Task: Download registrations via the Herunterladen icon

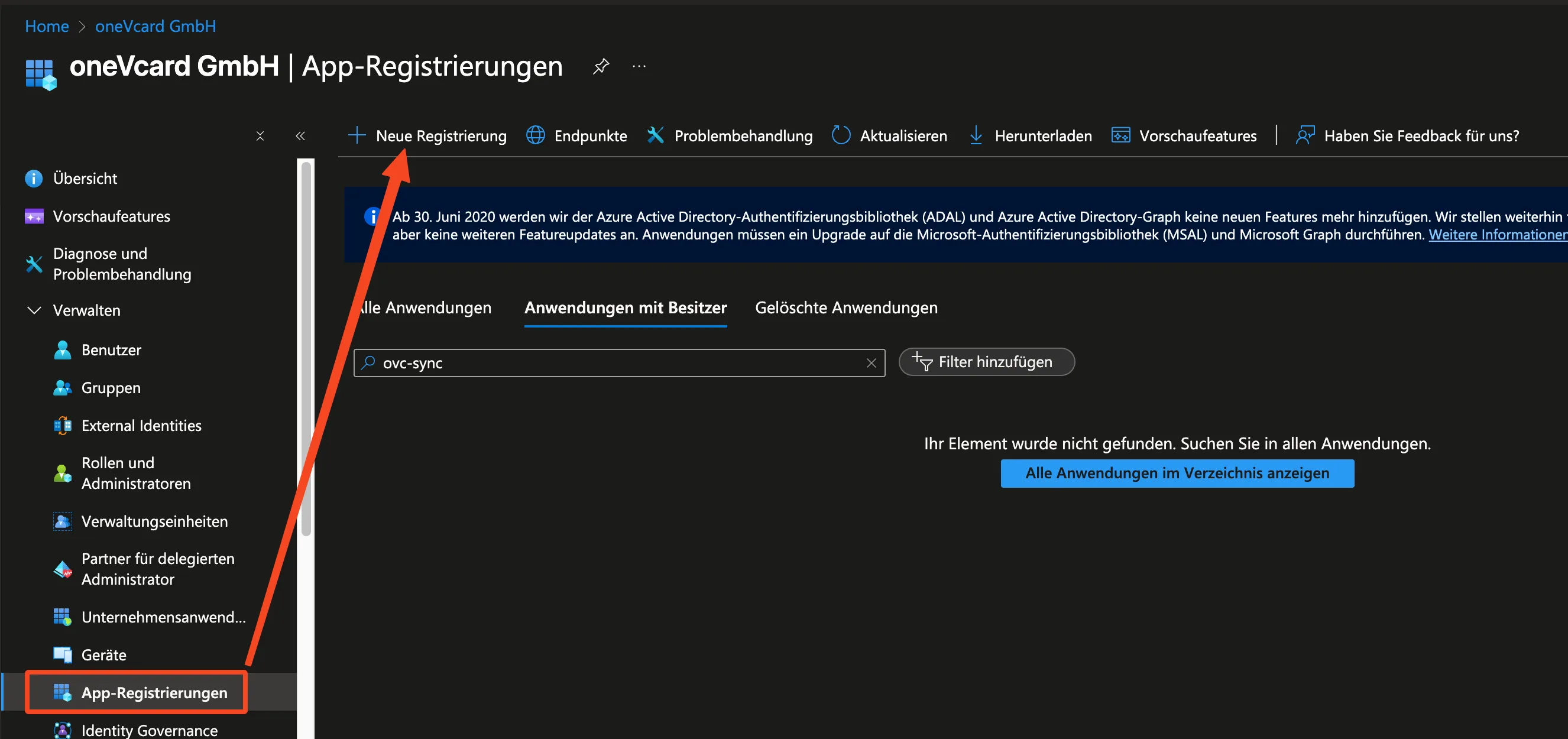Action: click(975, 135)
